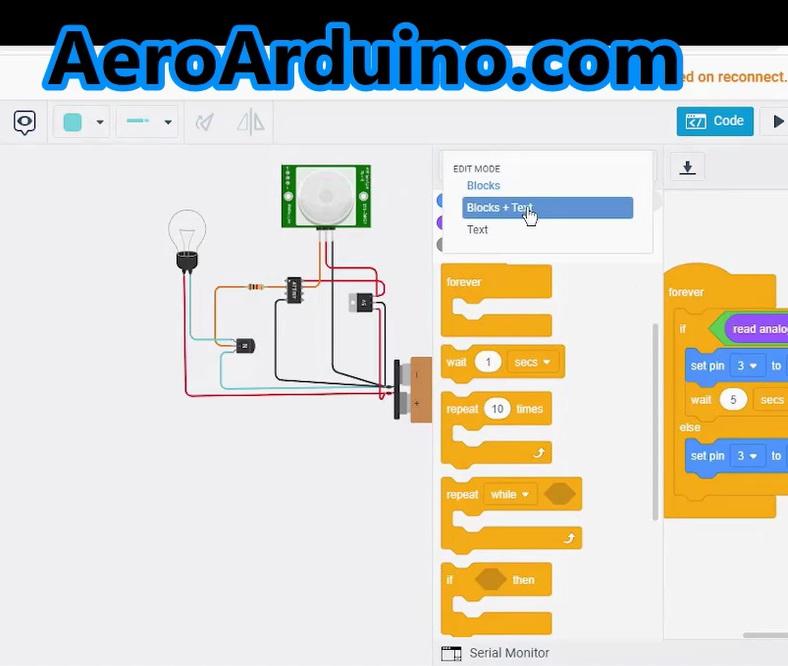Image resolution: width=788 pixels, height=666 pixels.
Task: Open the Serial Monitor panel
Action: 509,653
